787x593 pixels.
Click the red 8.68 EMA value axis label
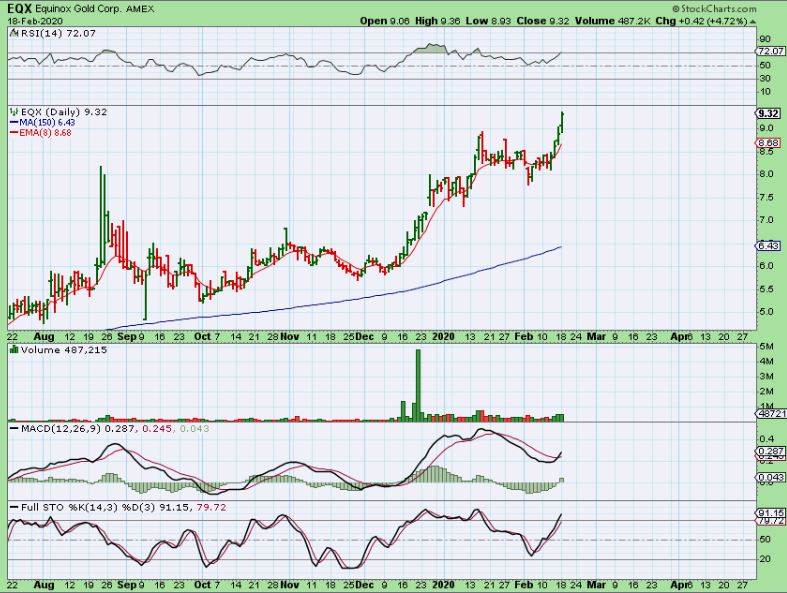click(768, 144)
